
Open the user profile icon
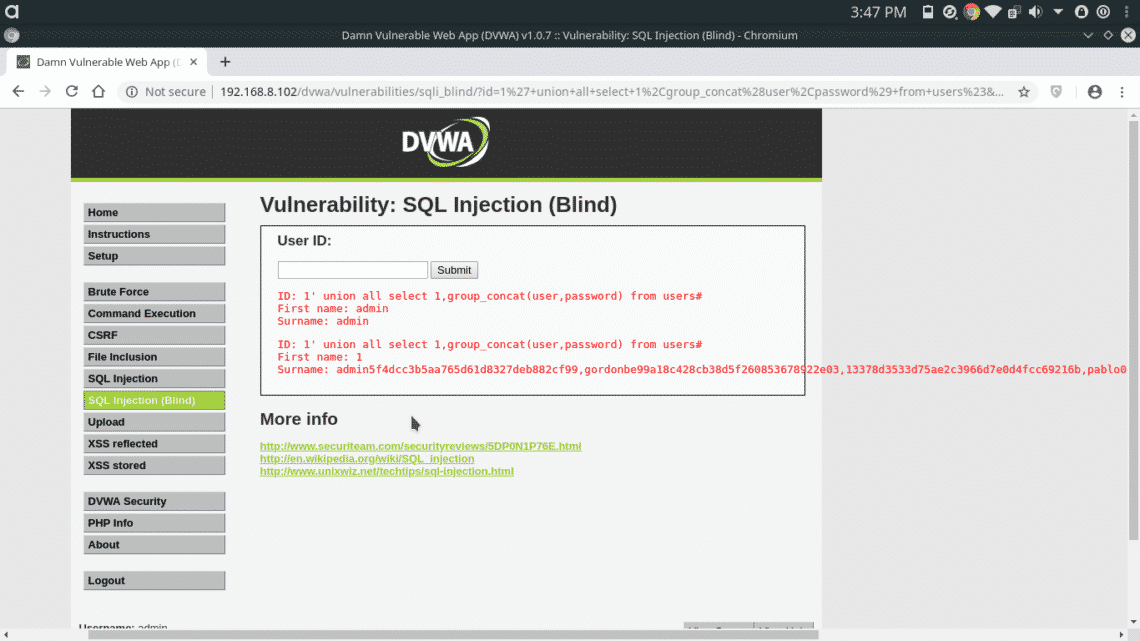[x=1095, y=92]
